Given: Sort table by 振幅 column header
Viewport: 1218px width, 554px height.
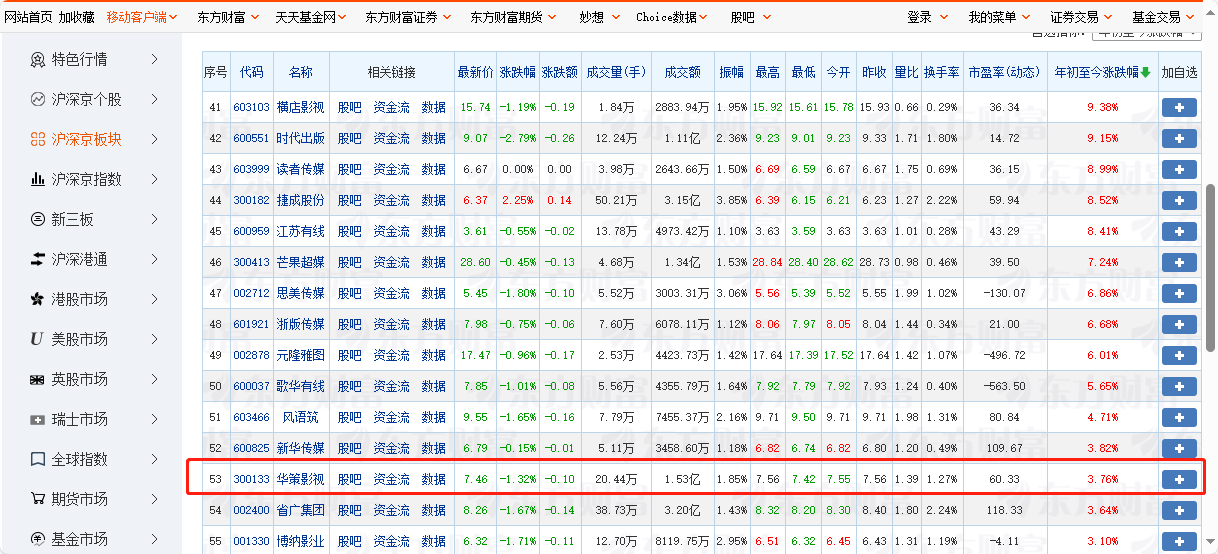Looking at the screenshot, I should click(x=732, y=72).
